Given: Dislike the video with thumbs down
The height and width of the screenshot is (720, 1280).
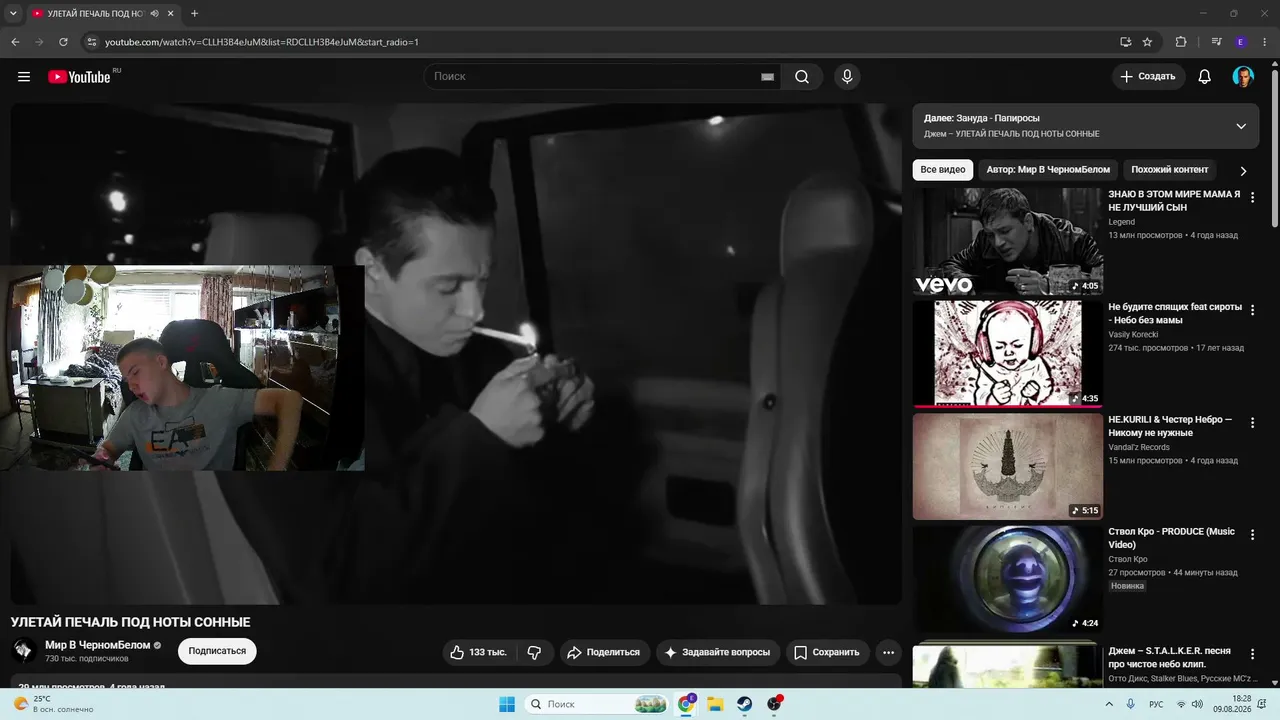Looking at the screenshot, I should tap(534, 652).
